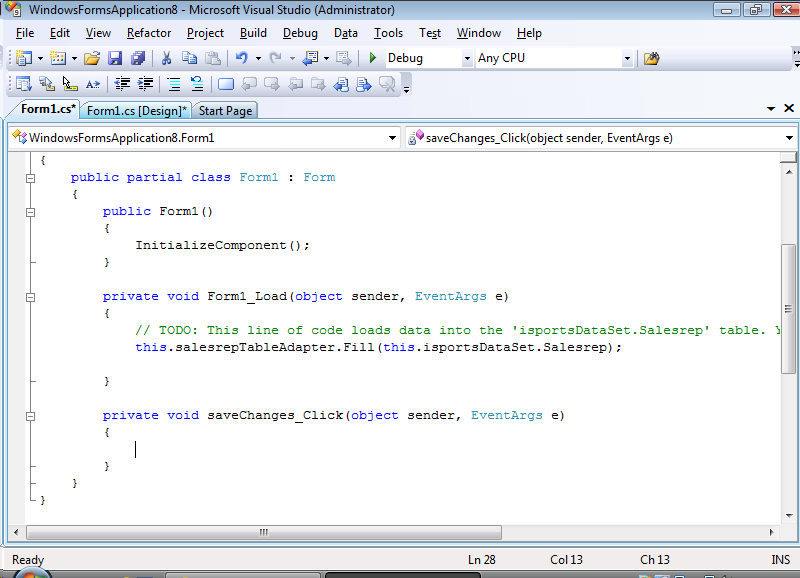Click the editor split bar above the scrollbar
This screenshot has width=800, height=578.
pos(789,157)
